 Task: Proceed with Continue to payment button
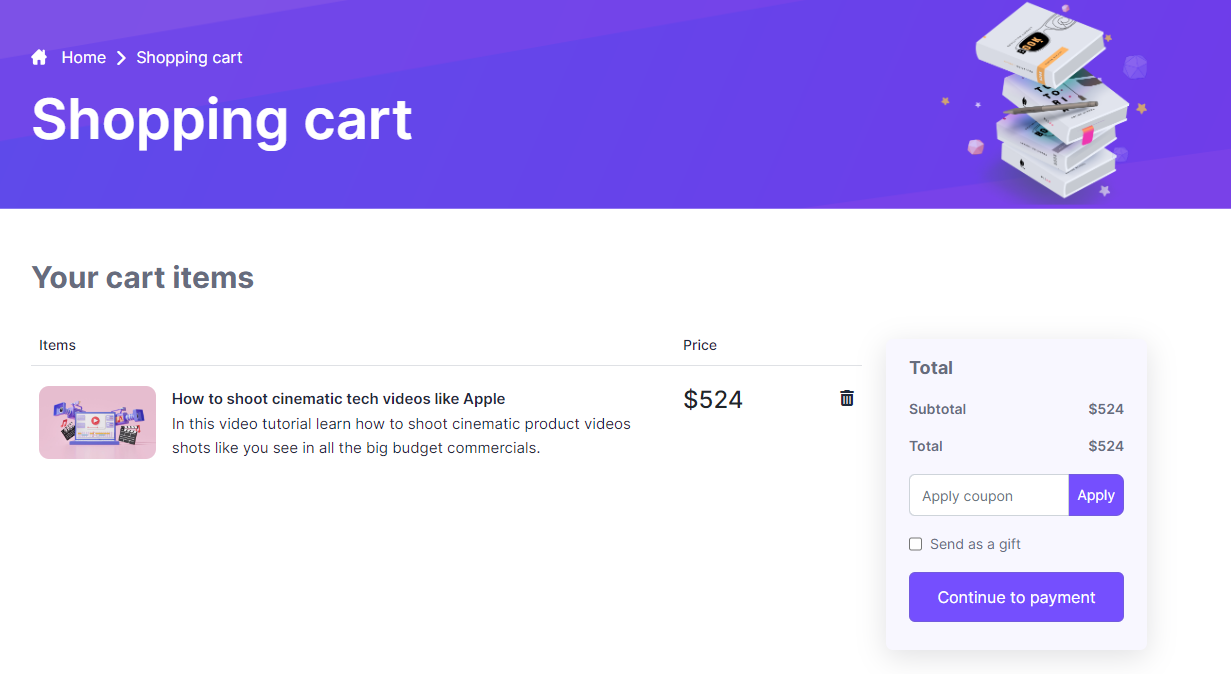point(1016,597)
